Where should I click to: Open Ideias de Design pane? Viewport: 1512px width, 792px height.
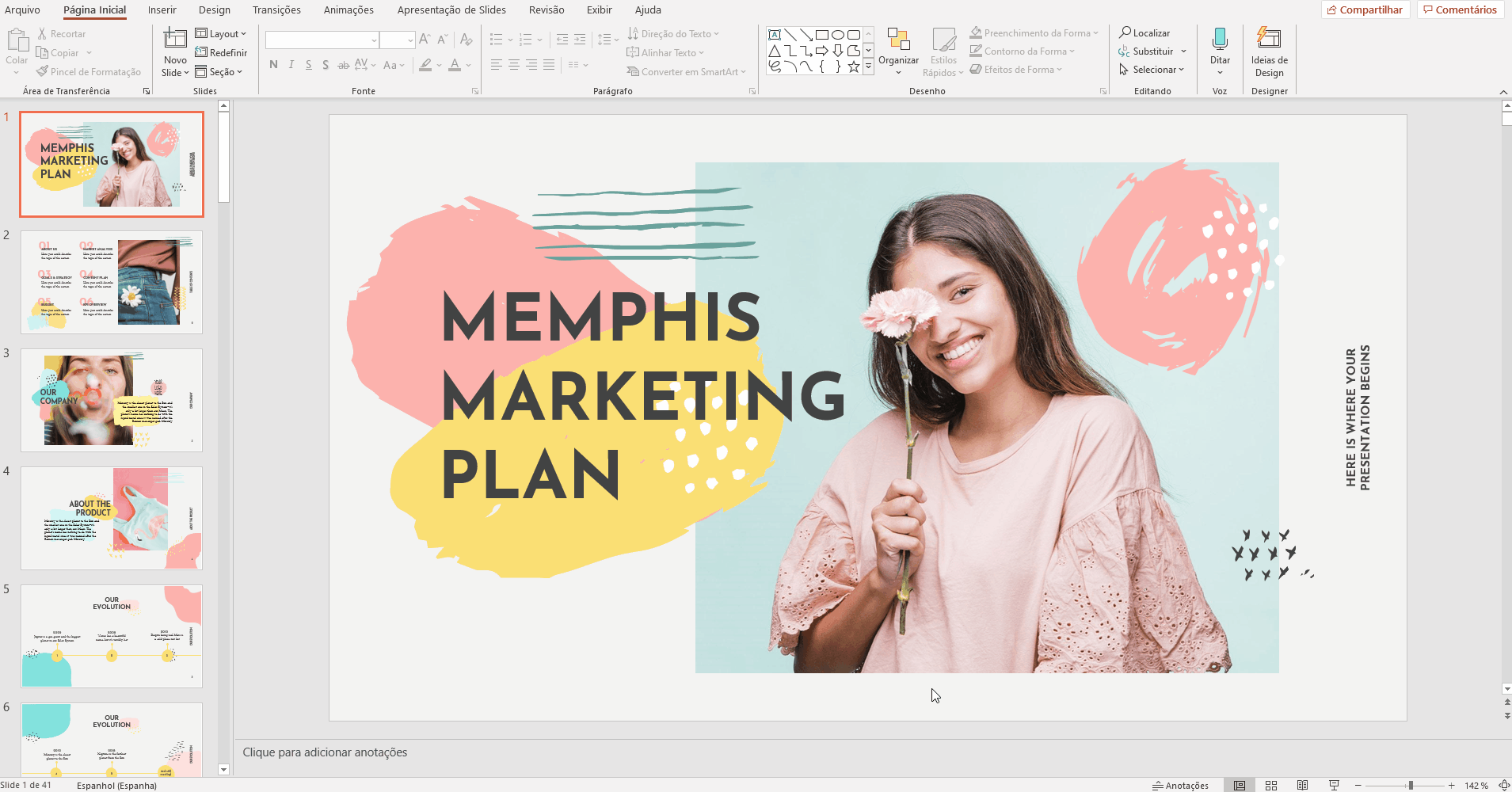(x=1269, y=52)
